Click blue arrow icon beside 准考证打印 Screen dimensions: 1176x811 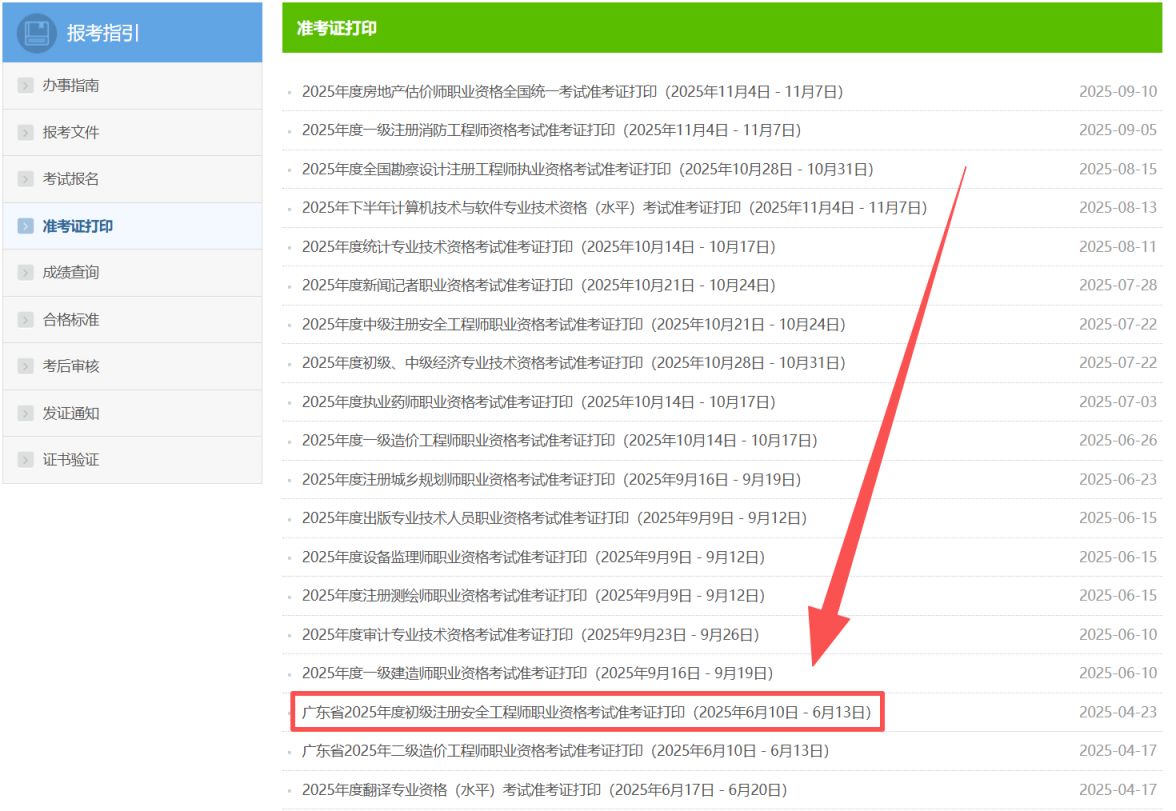coord(26,226)
